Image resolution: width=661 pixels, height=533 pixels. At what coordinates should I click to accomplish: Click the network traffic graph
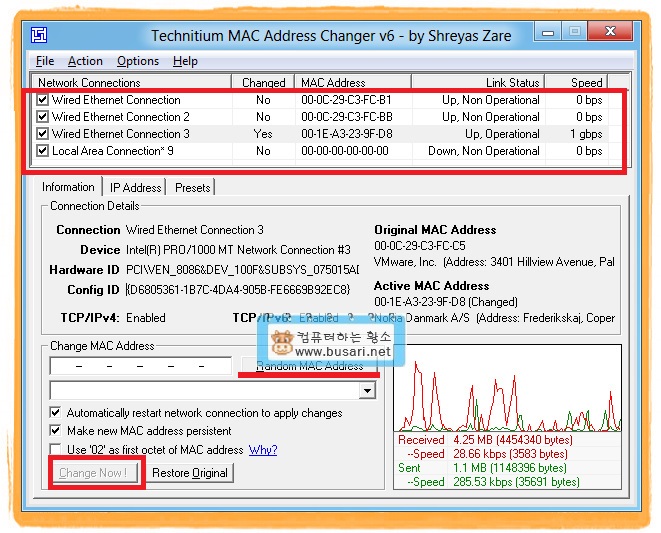coord(507,388)
